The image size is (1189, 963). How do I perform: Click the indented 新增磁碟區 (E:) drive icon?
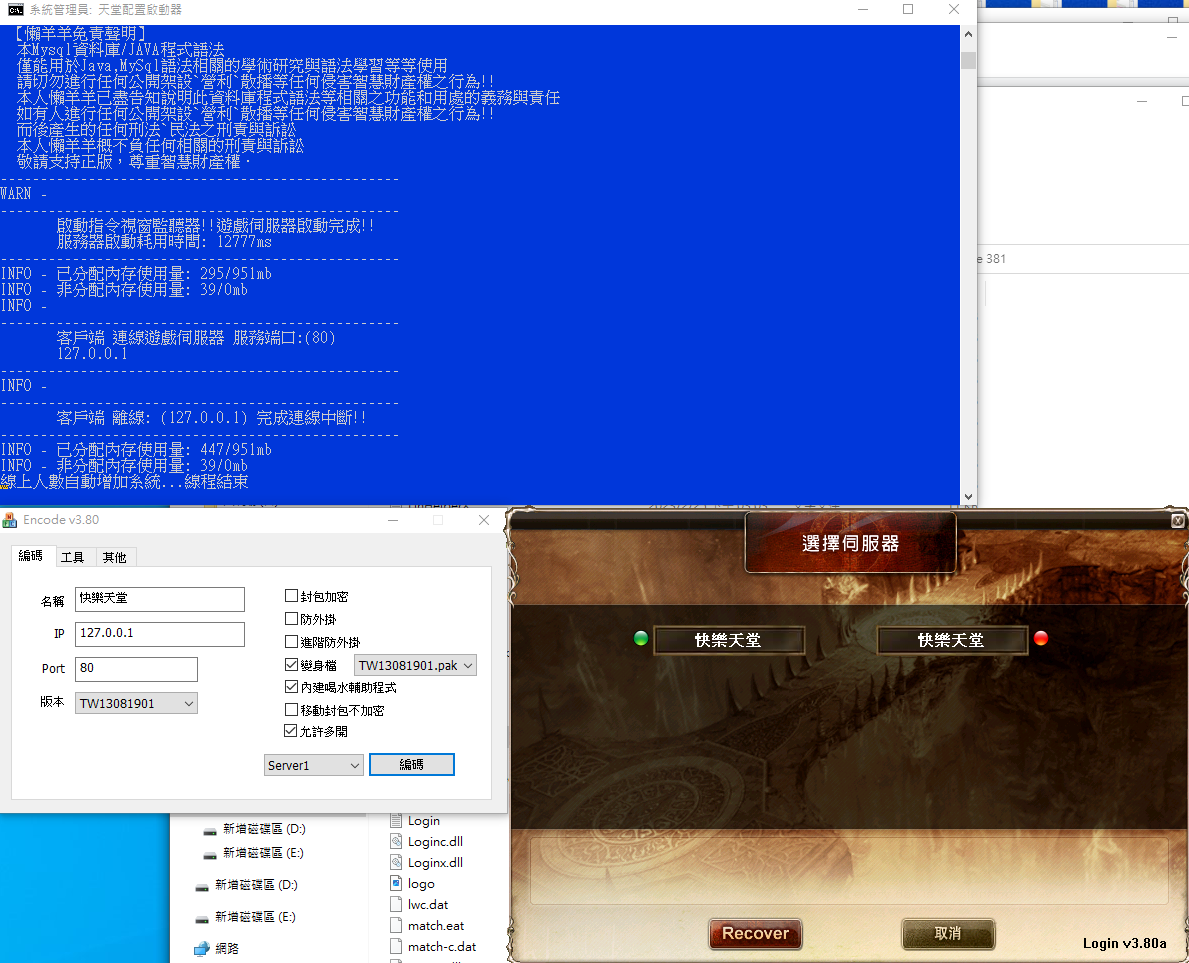pyautogui.click(x=210, y=854)
